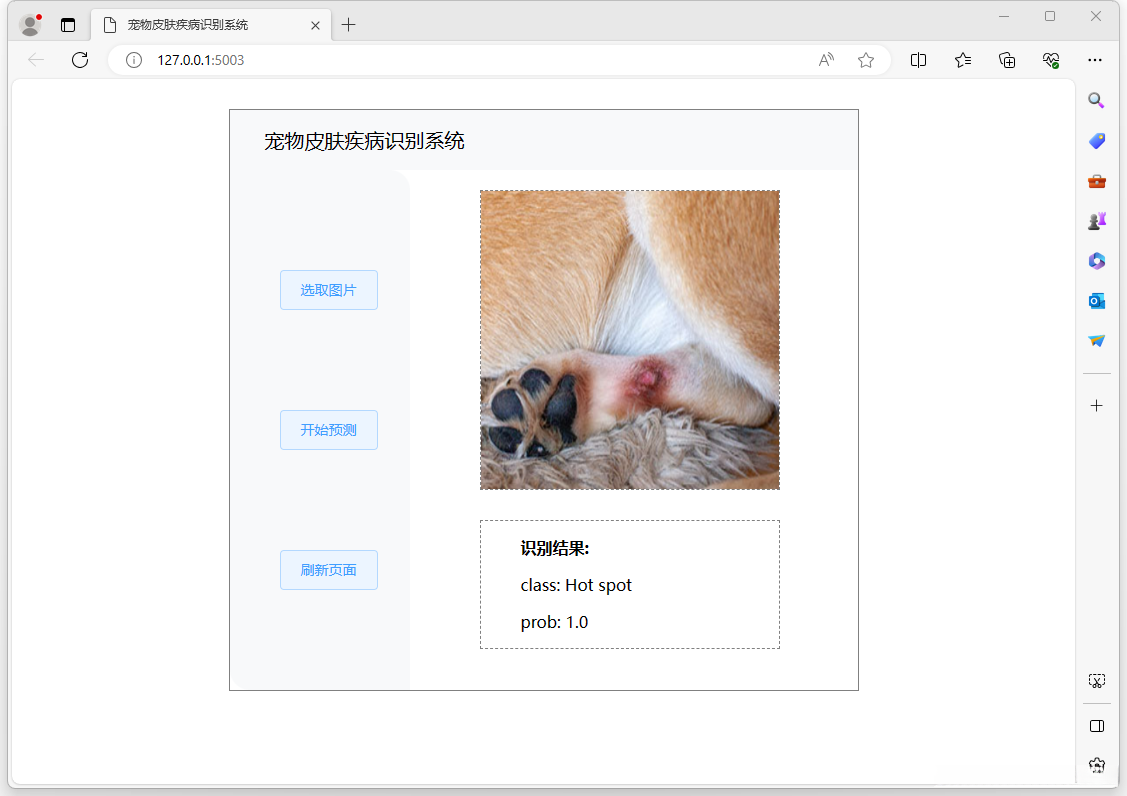Viewport: 1127px width, 796px height.
Task: Open the Games sidebar panel
Action: [x=1096, y=220]
